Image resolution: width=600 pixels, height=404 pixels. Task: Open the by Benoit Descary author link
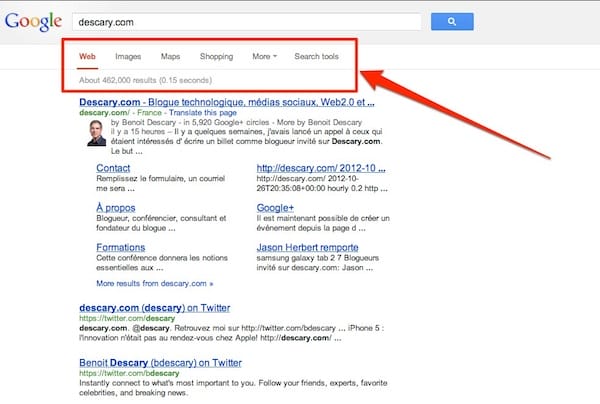coord(143,122)
